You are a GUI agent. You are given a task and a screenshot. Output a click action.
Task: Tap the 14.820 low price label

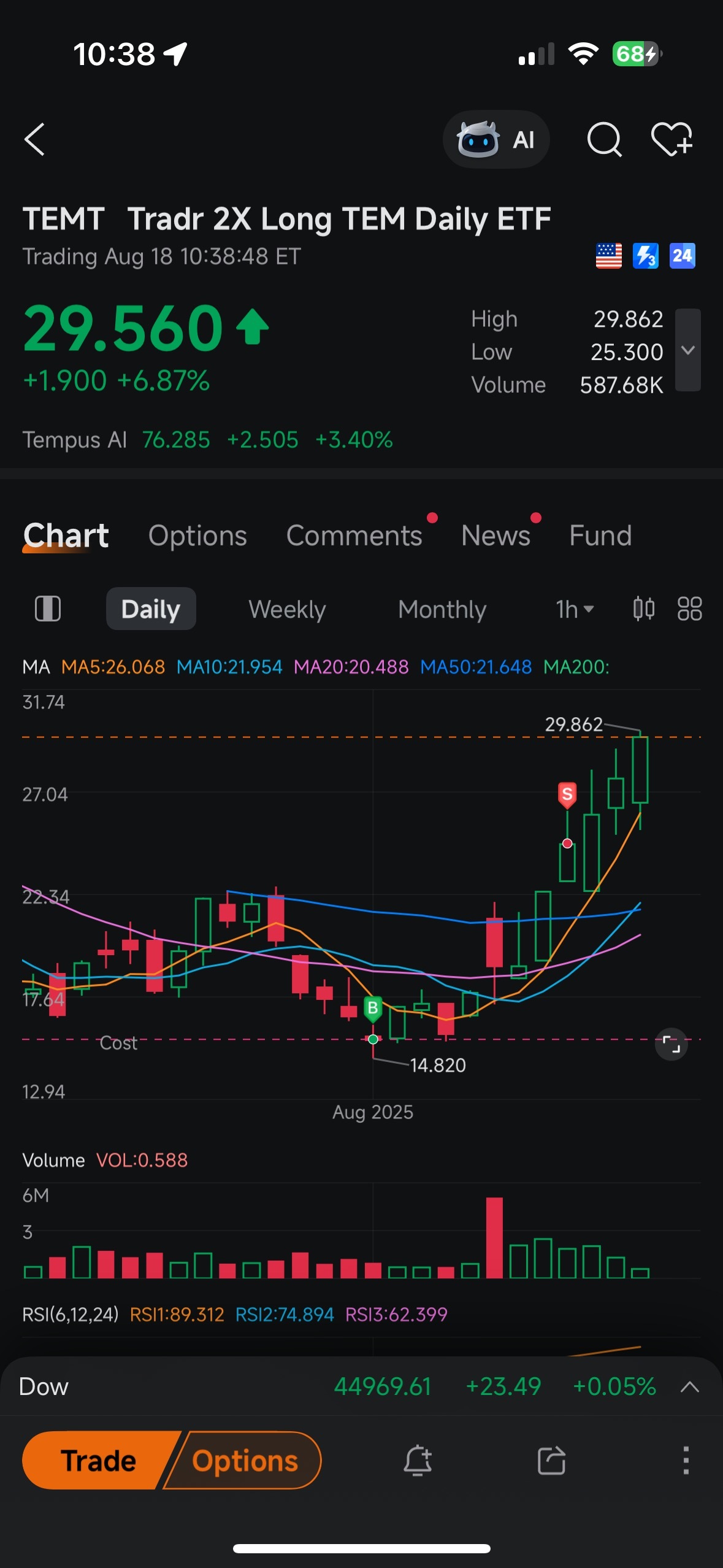pos(438,1066)
